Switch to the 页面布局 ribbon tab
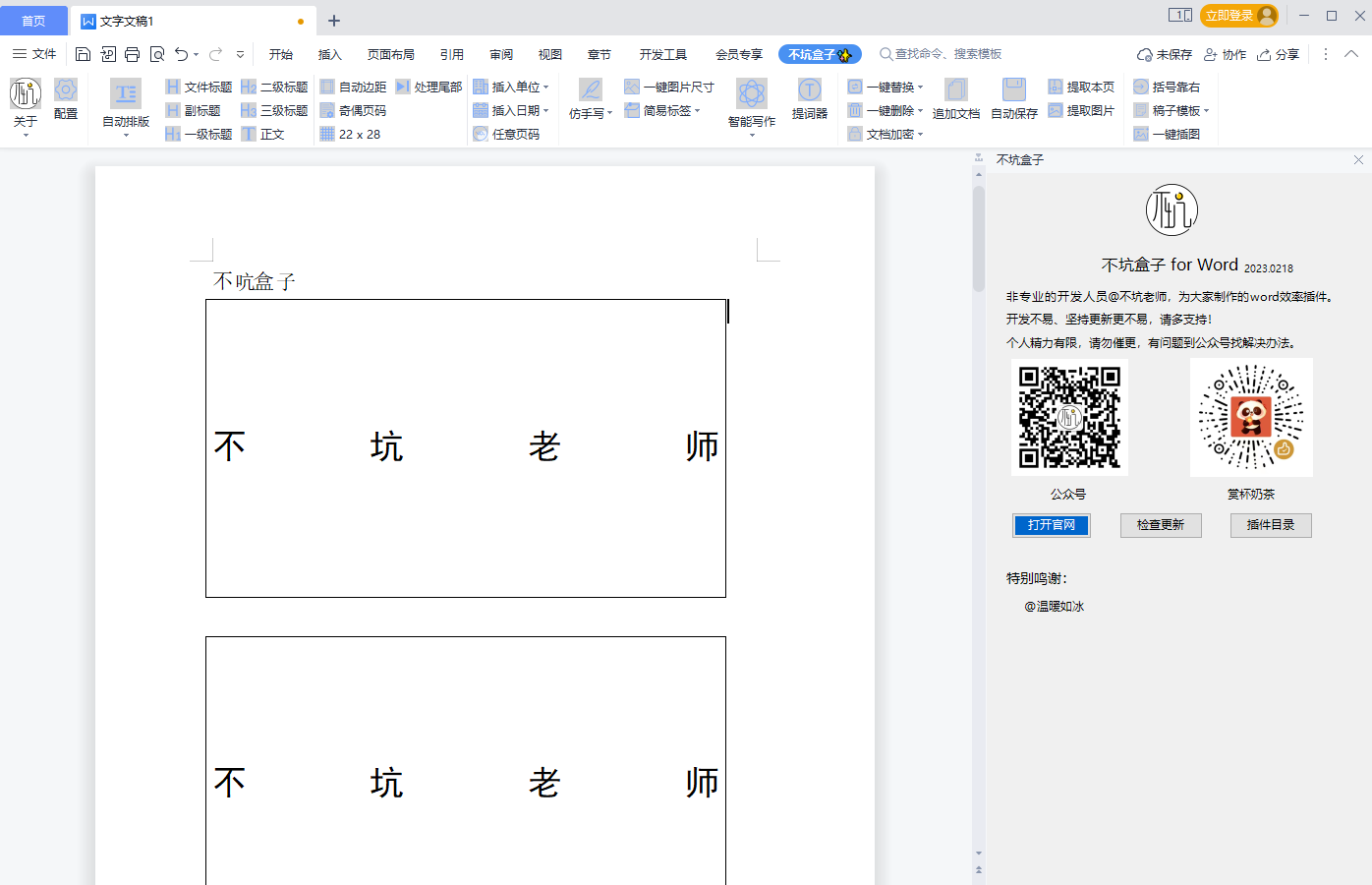This screenshot has height=885, width=1372. click(x=391, y=54)
